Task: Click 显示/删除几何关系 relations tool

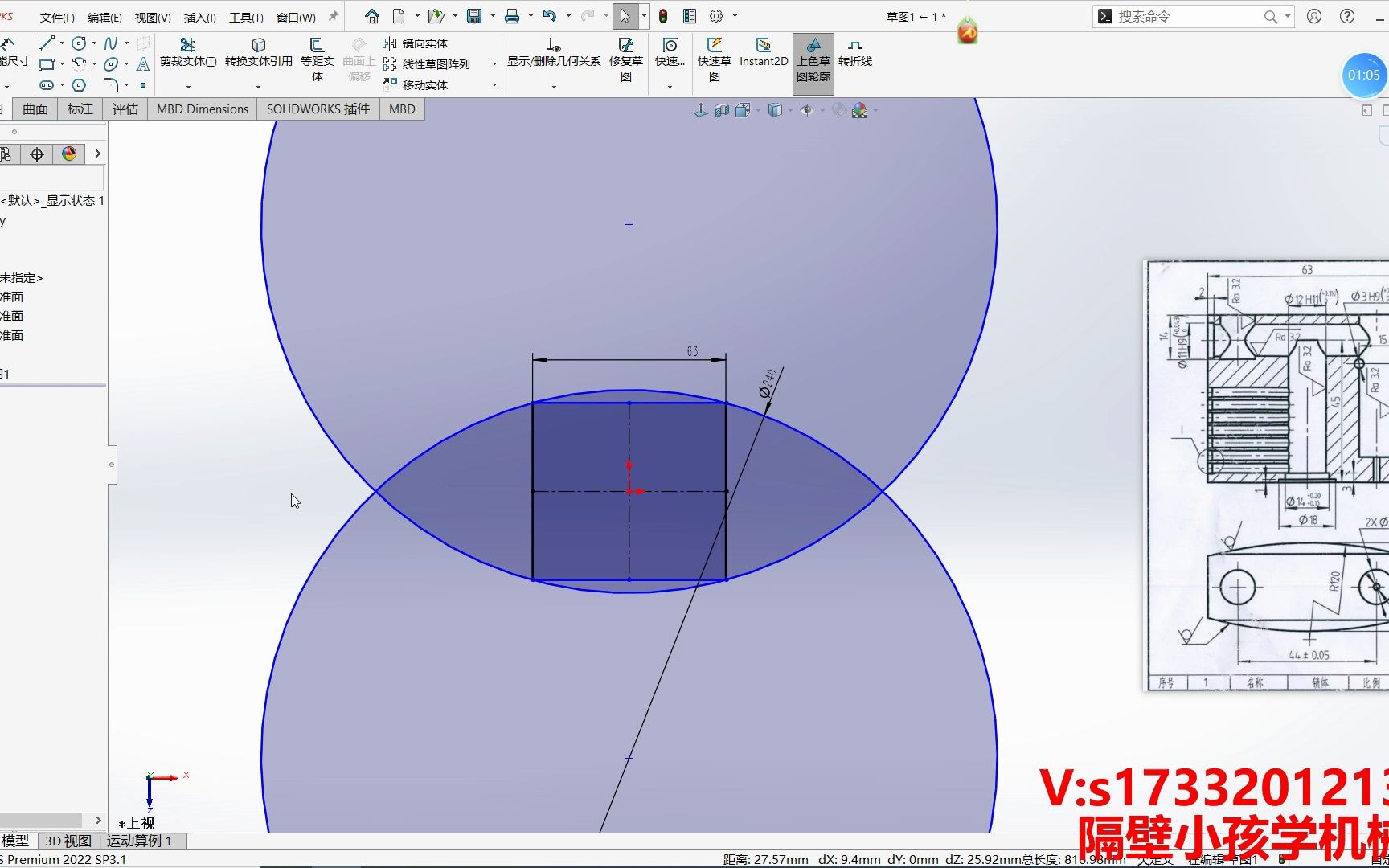Action: (554, 53)
